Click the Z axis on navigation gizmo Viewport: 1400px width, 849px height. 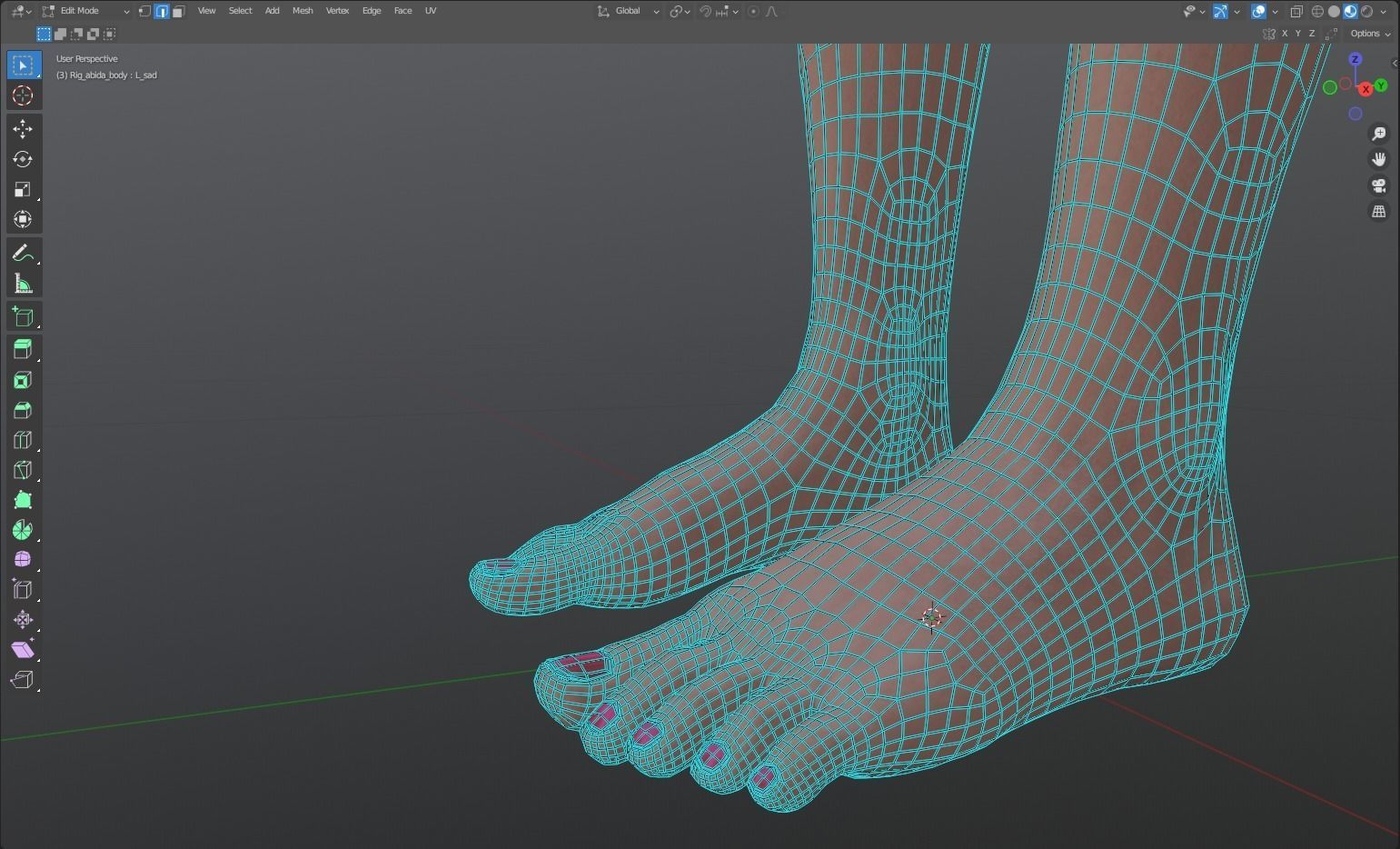(x=1355, y=59)
